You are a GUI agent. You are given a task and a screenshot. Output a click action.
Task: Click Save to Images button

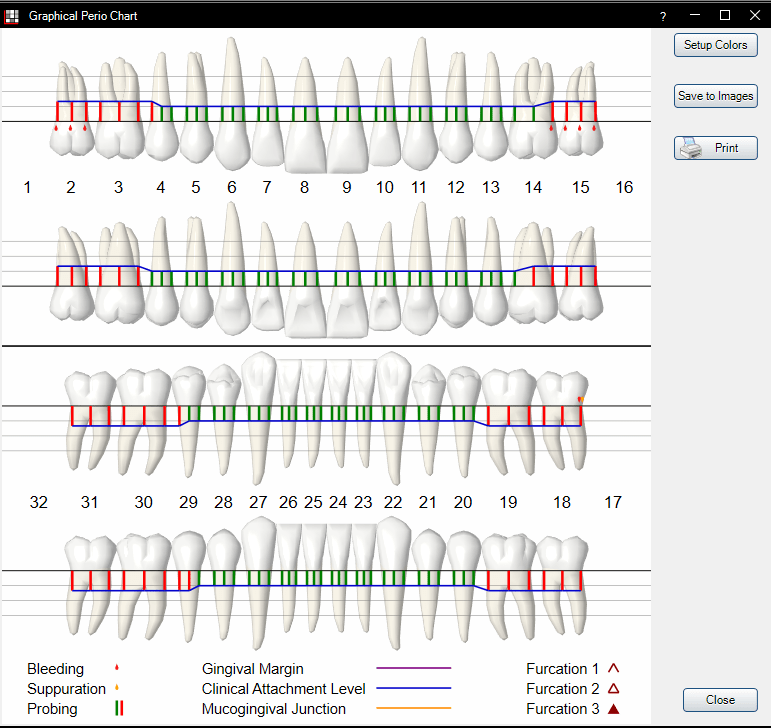(x=715, y=96)
